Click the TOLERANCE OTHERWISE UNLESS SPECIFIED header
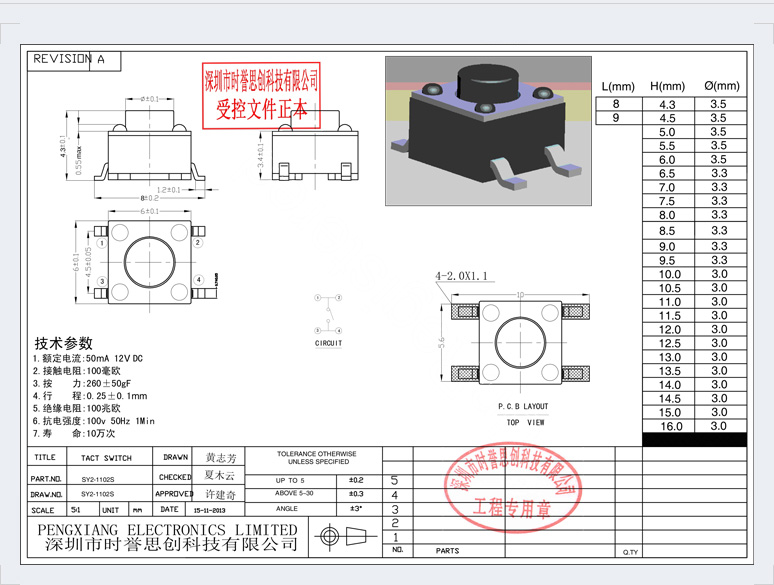The image size is (774, 585). click(316, 458)
